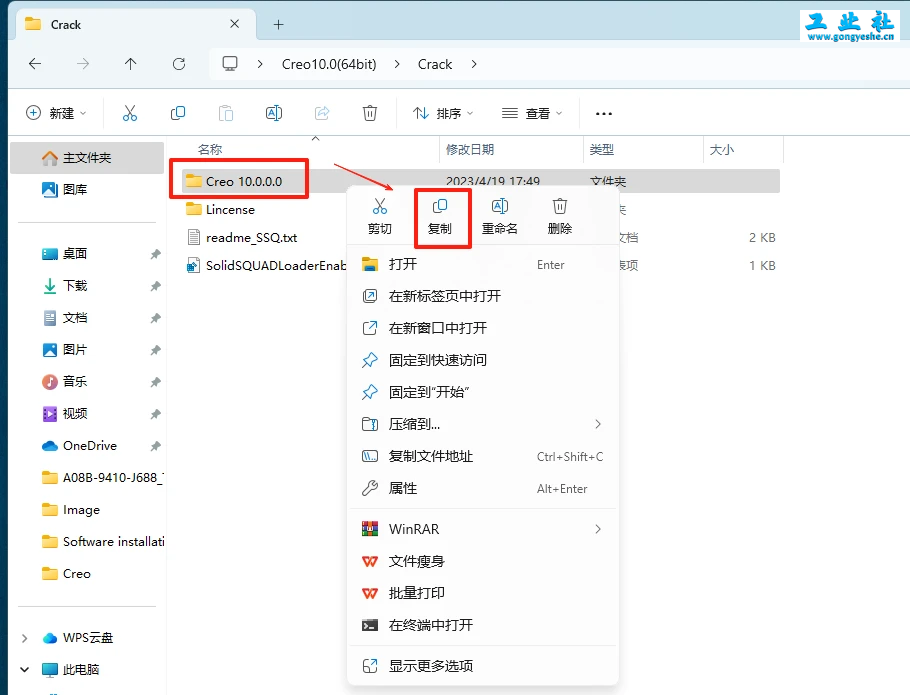
Task: Expand chevron before Creo10.0(64bit) in address bar
Action: [260, 64]
